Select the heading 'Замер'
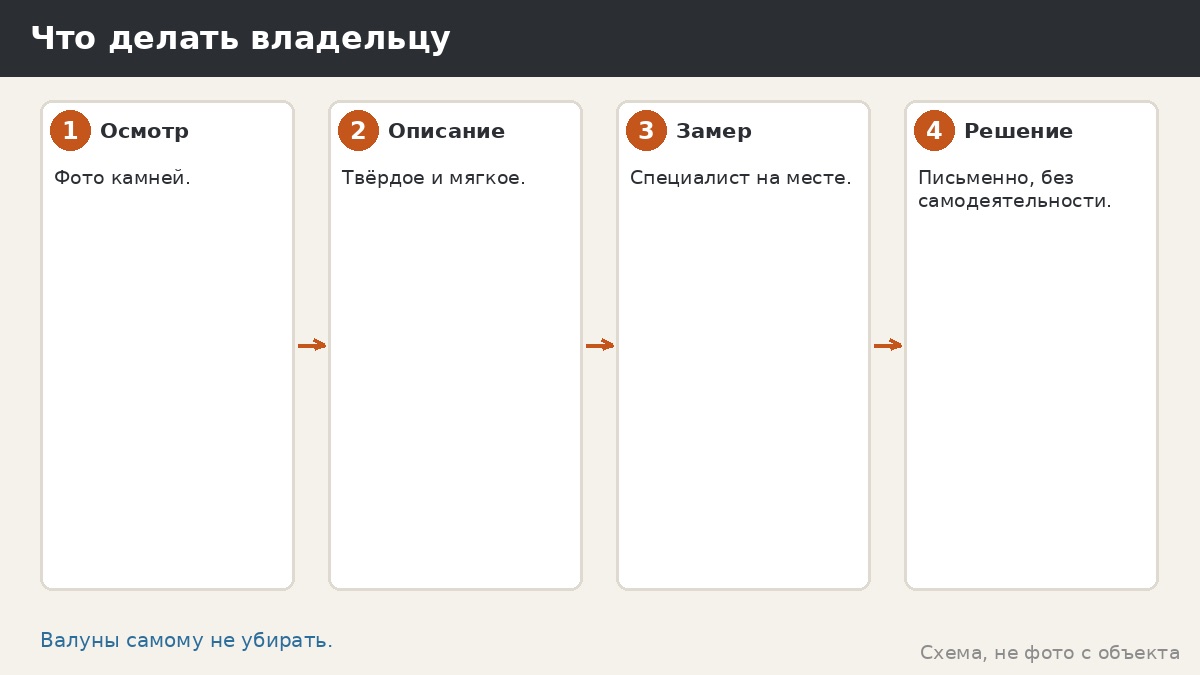Image resolution: width=1200 pixels, height=675 pixels. 714,131
